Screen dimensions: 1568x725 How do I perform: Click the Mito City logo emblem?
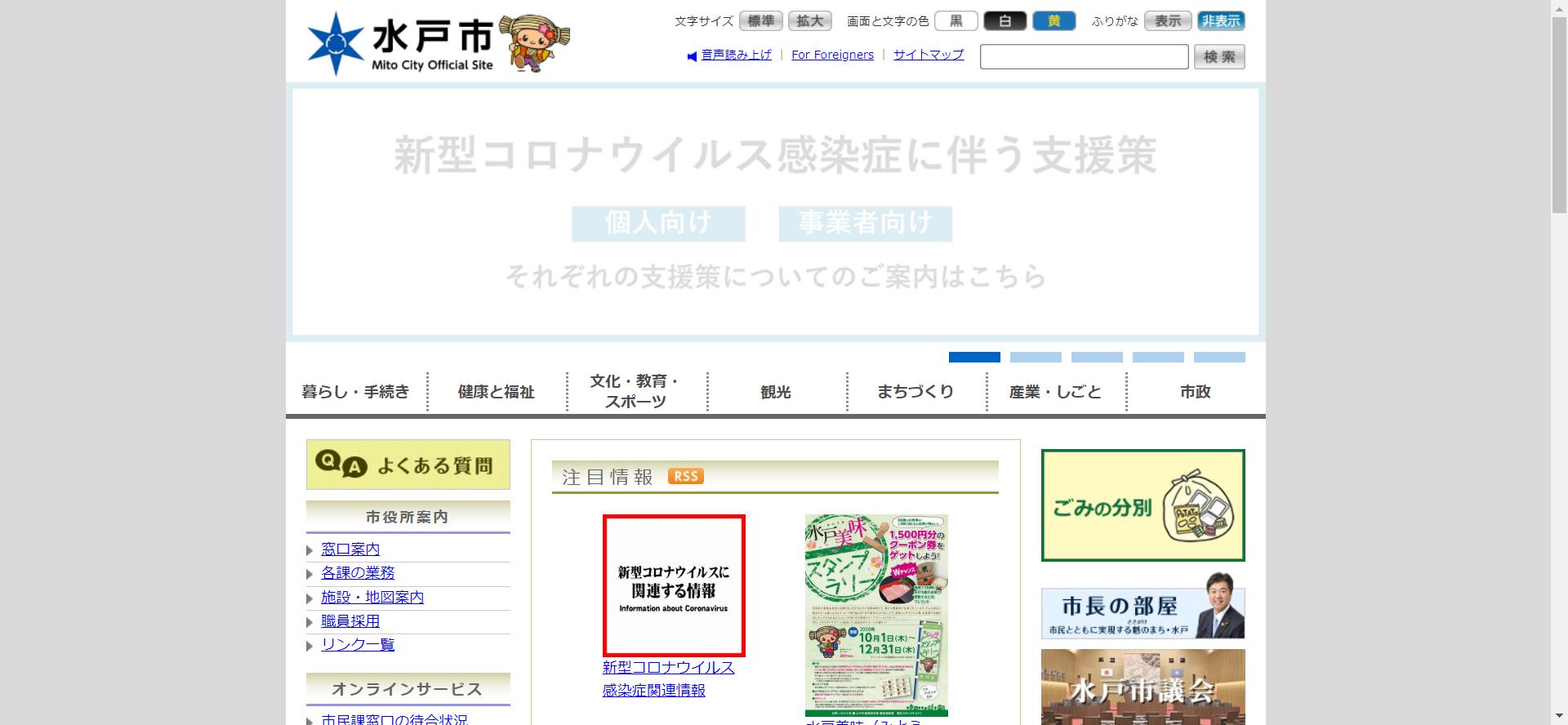point(335,44)
